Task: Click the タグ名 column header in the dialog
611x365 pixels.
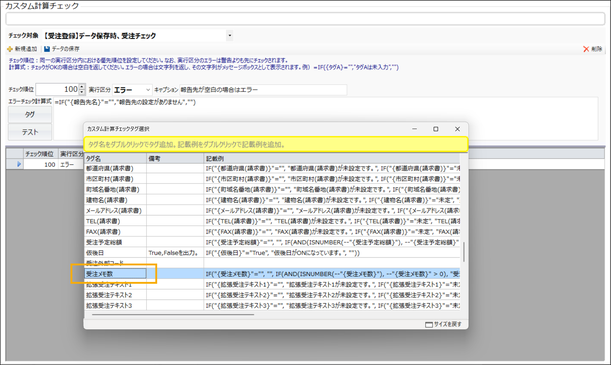Action: (115, 159)
